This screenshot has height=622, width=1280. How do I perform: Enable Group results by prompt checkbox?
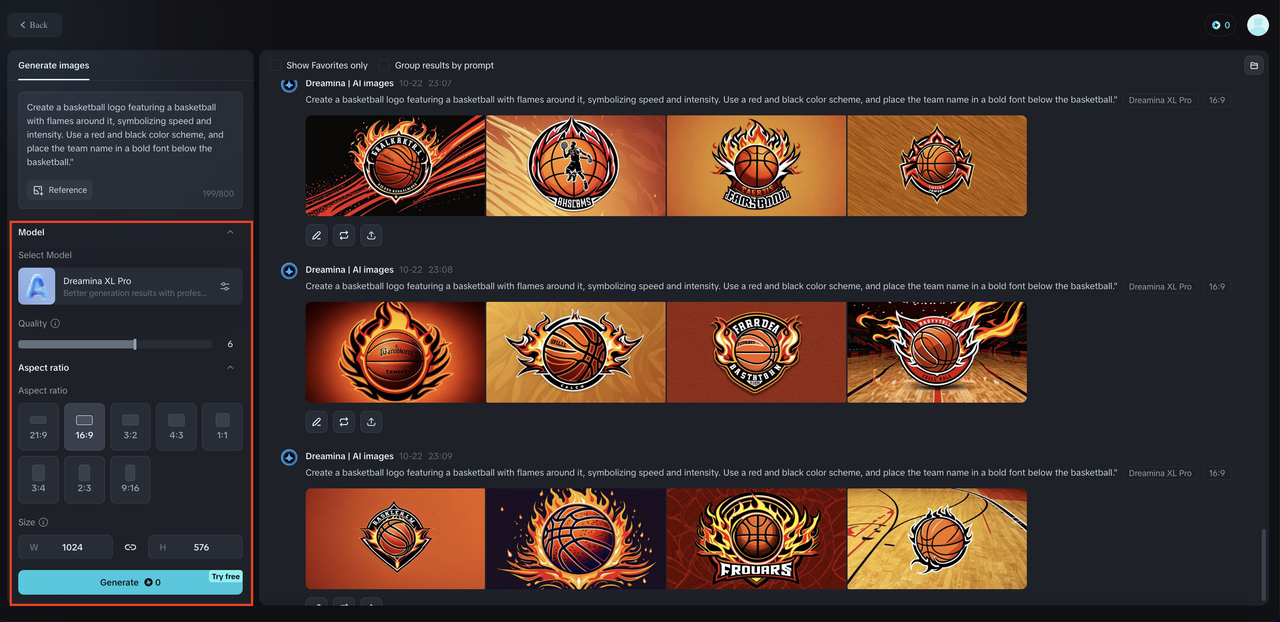click(x=384, y=65)
